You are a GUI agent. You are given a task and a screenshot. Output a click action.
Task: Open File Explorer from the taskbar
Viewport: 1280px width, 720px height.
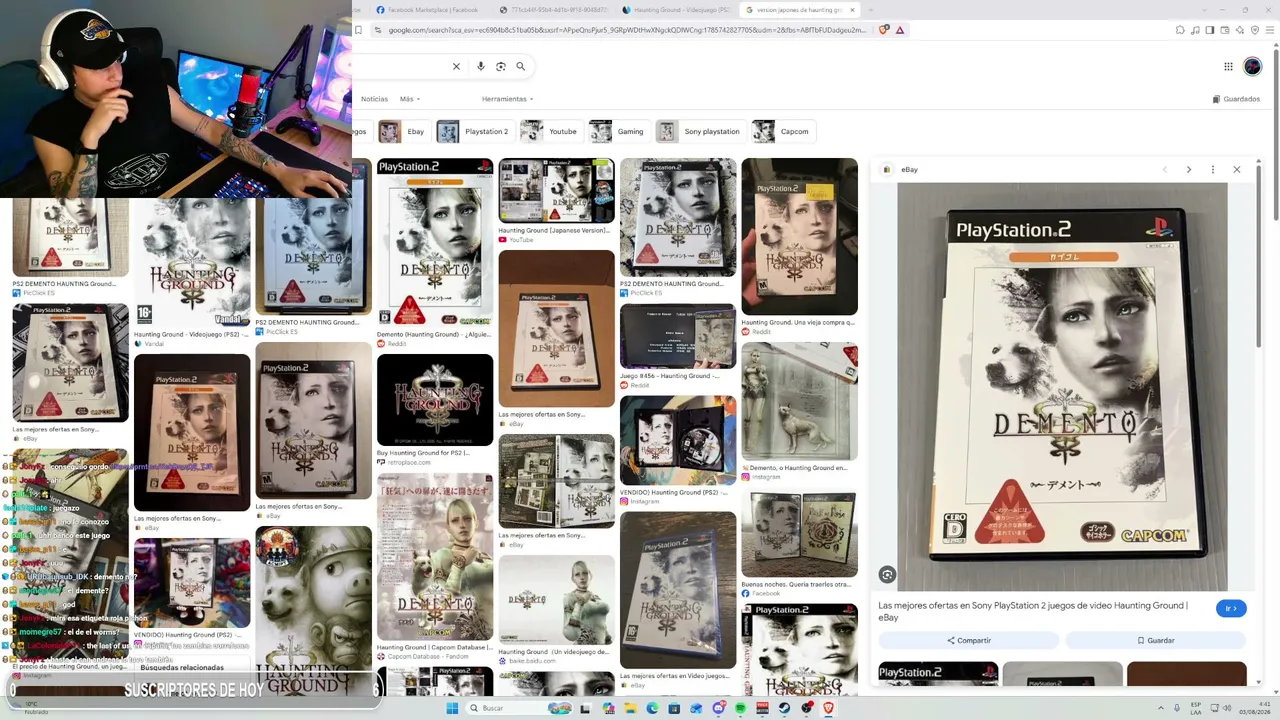(630, 708)
